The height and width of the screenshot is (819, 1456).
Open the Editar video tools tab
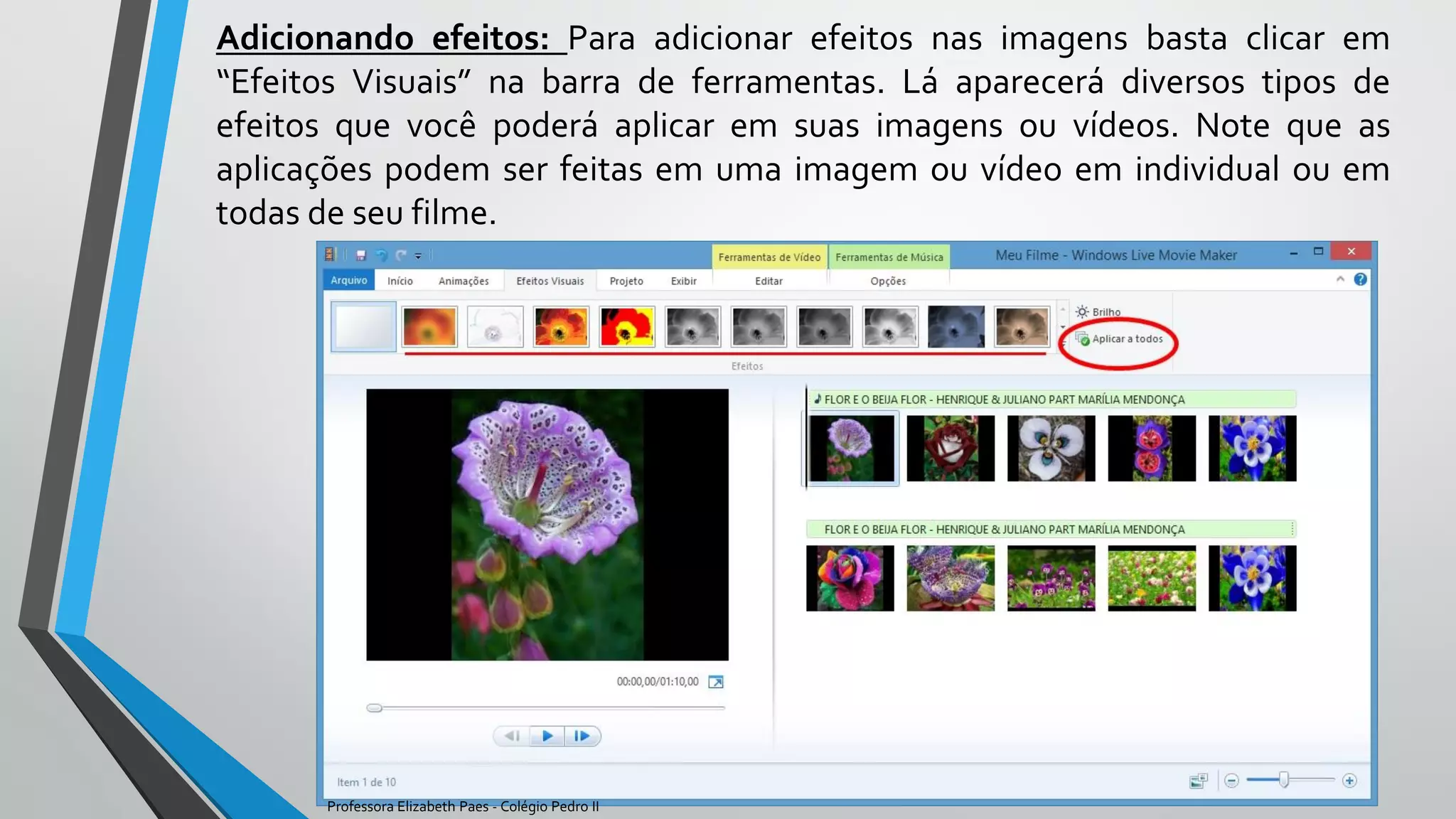tap(769, 281)
